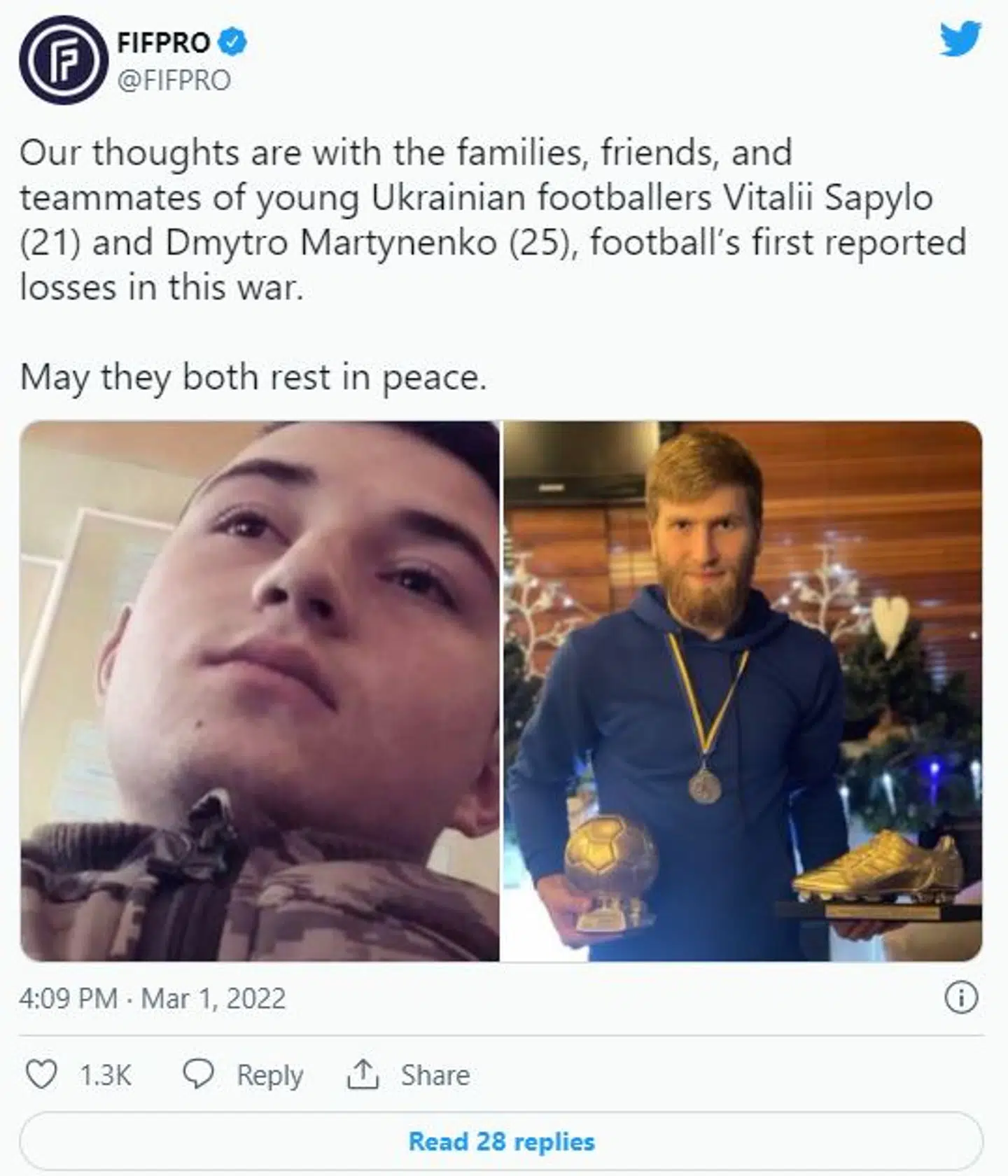Click the FIFPRO display name
The image size is (1008, 1176).
coord(163,43)
